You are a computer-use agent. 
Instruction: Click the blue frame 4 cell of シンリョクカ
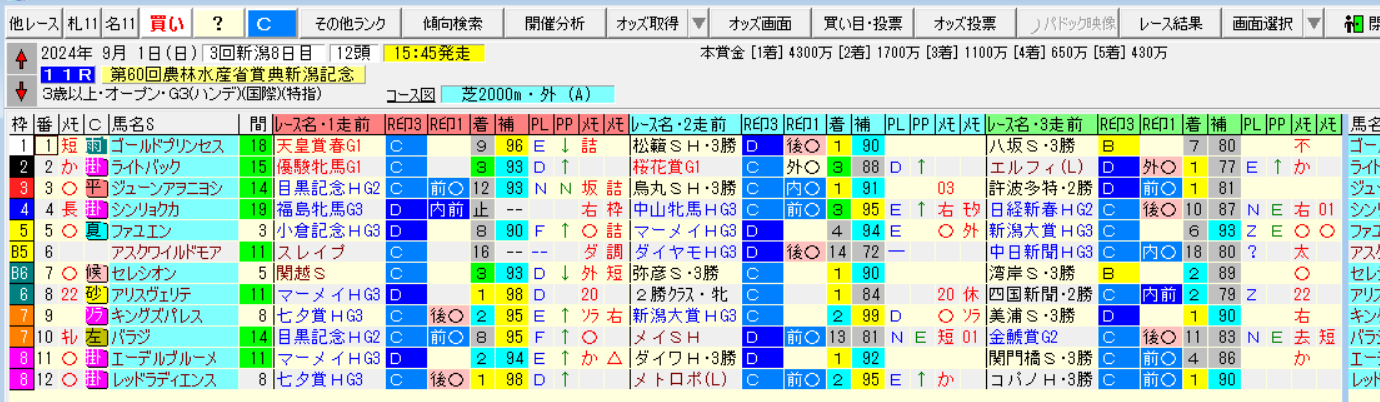[x=20, y=209]
